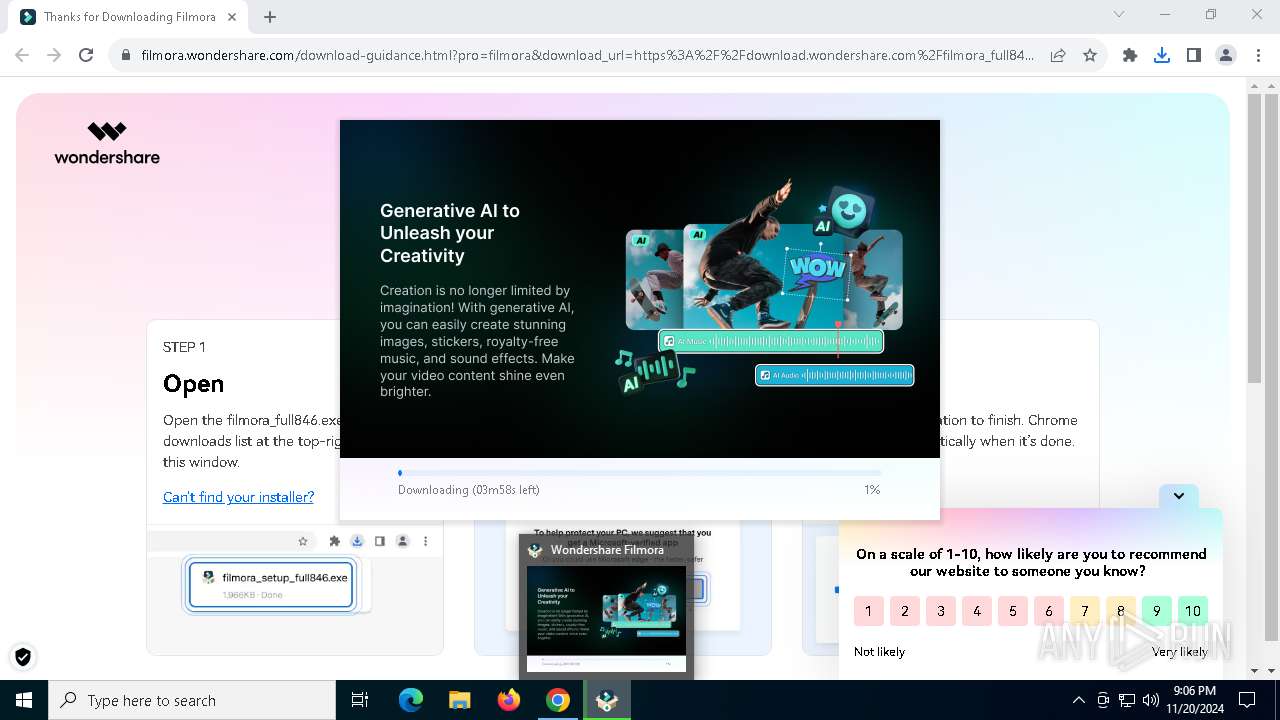The image size is (1280, 720).
Task: Close the Thanks for Downloading Filmora tab
Action: click(233, 17)
